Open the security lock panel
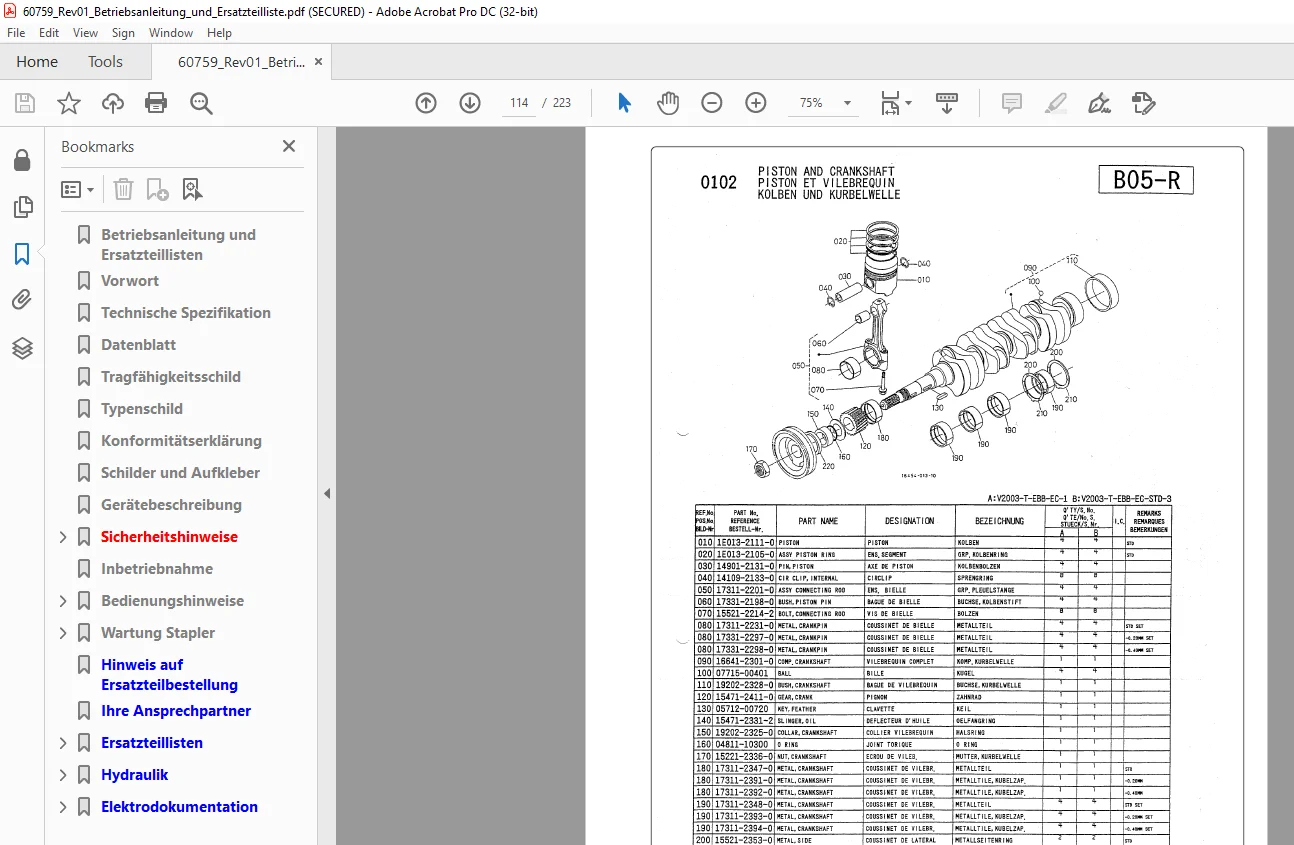Screen dimensions: 1294x845 [22, 161]
